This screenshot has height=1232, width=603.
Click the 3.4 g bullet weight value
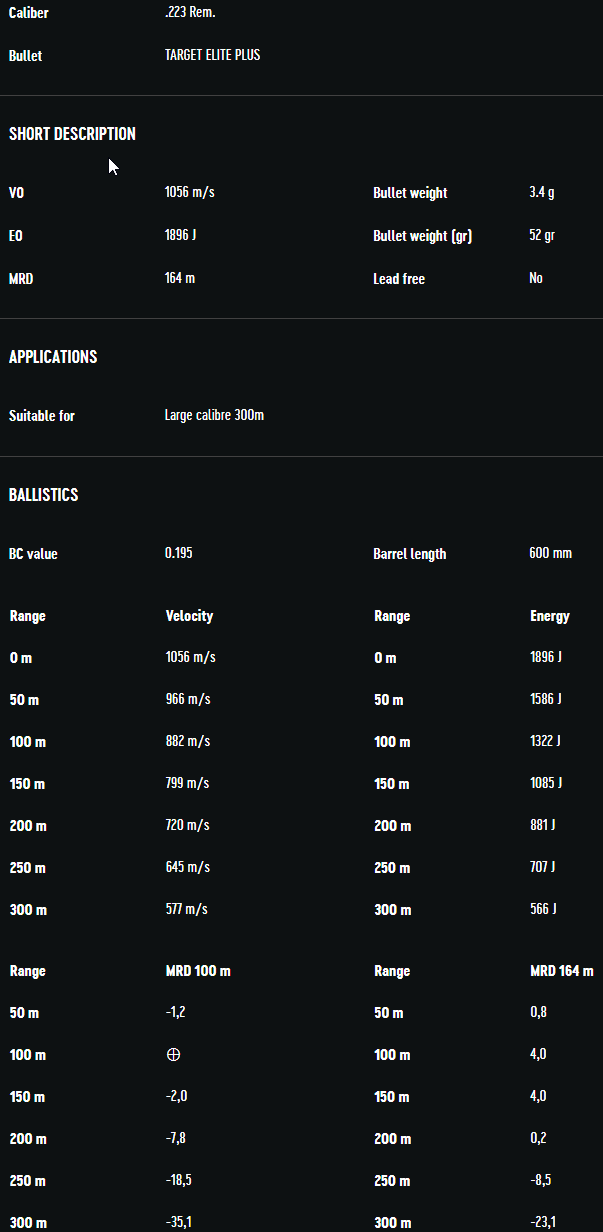click(x=541, y=192)
